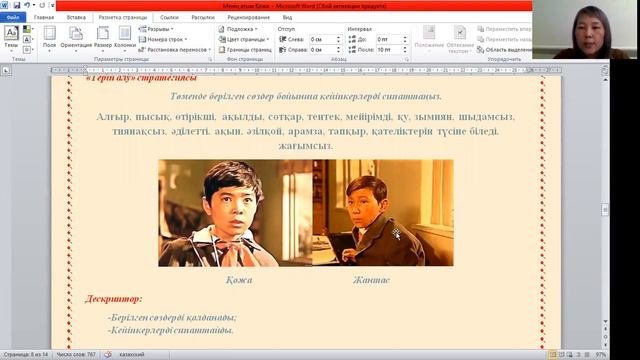Click the Қожа caption under the picture
Viewport: 640px width, 360px height.
pos(239,280)
